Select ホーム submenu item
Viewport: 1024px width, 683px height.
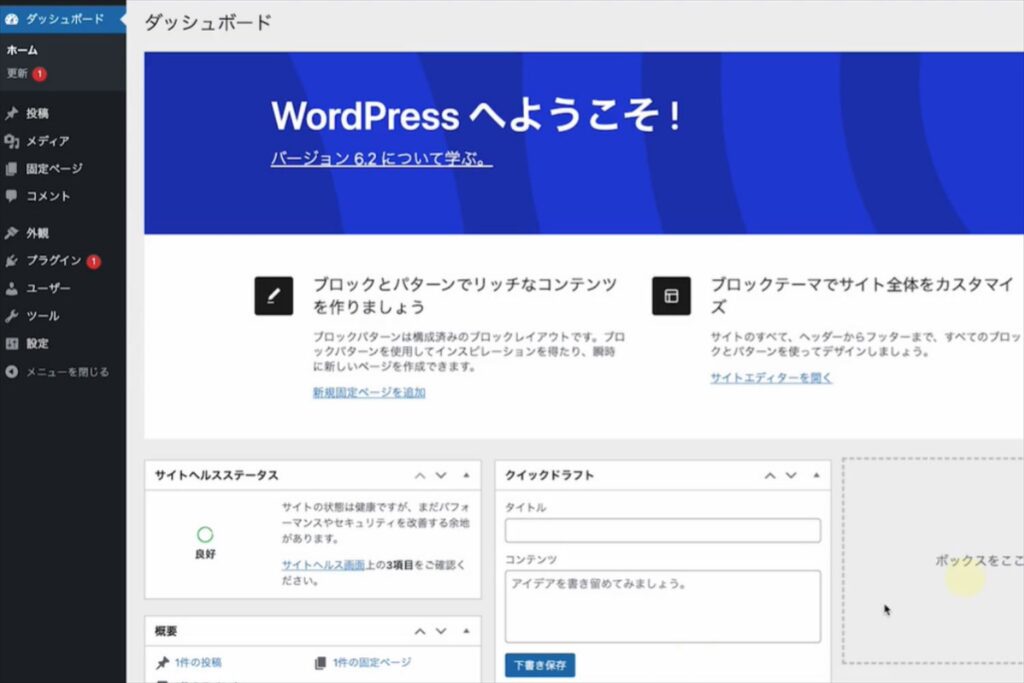(22, 50)
